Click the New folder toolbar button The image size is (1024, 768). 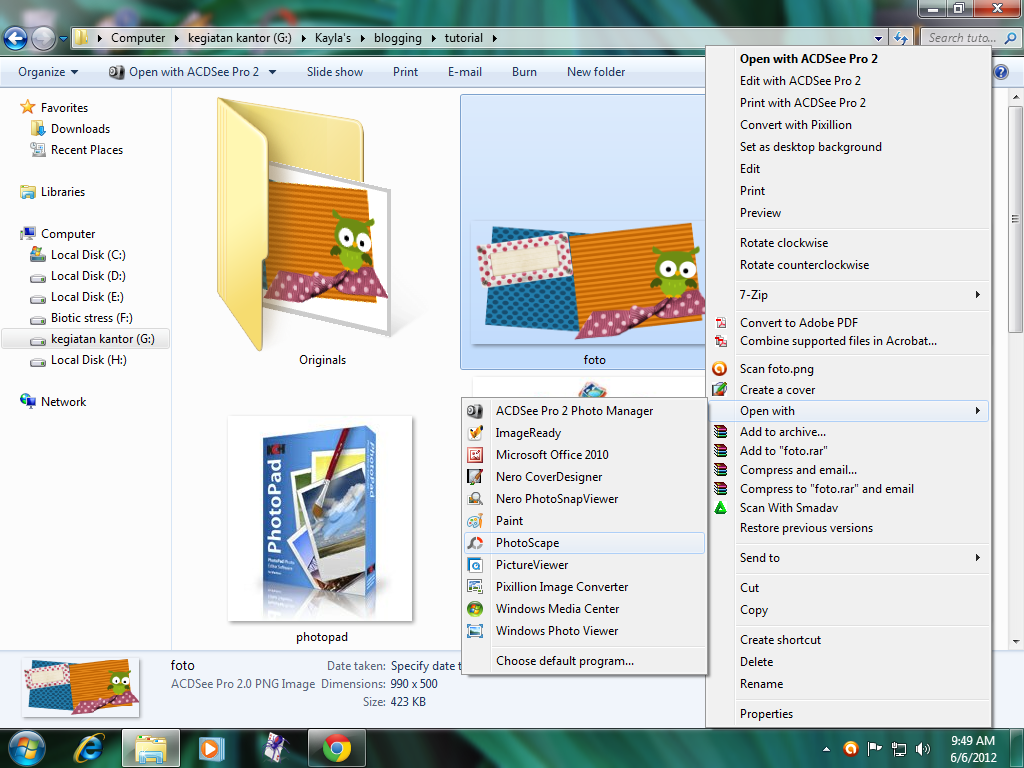[596, 72]
